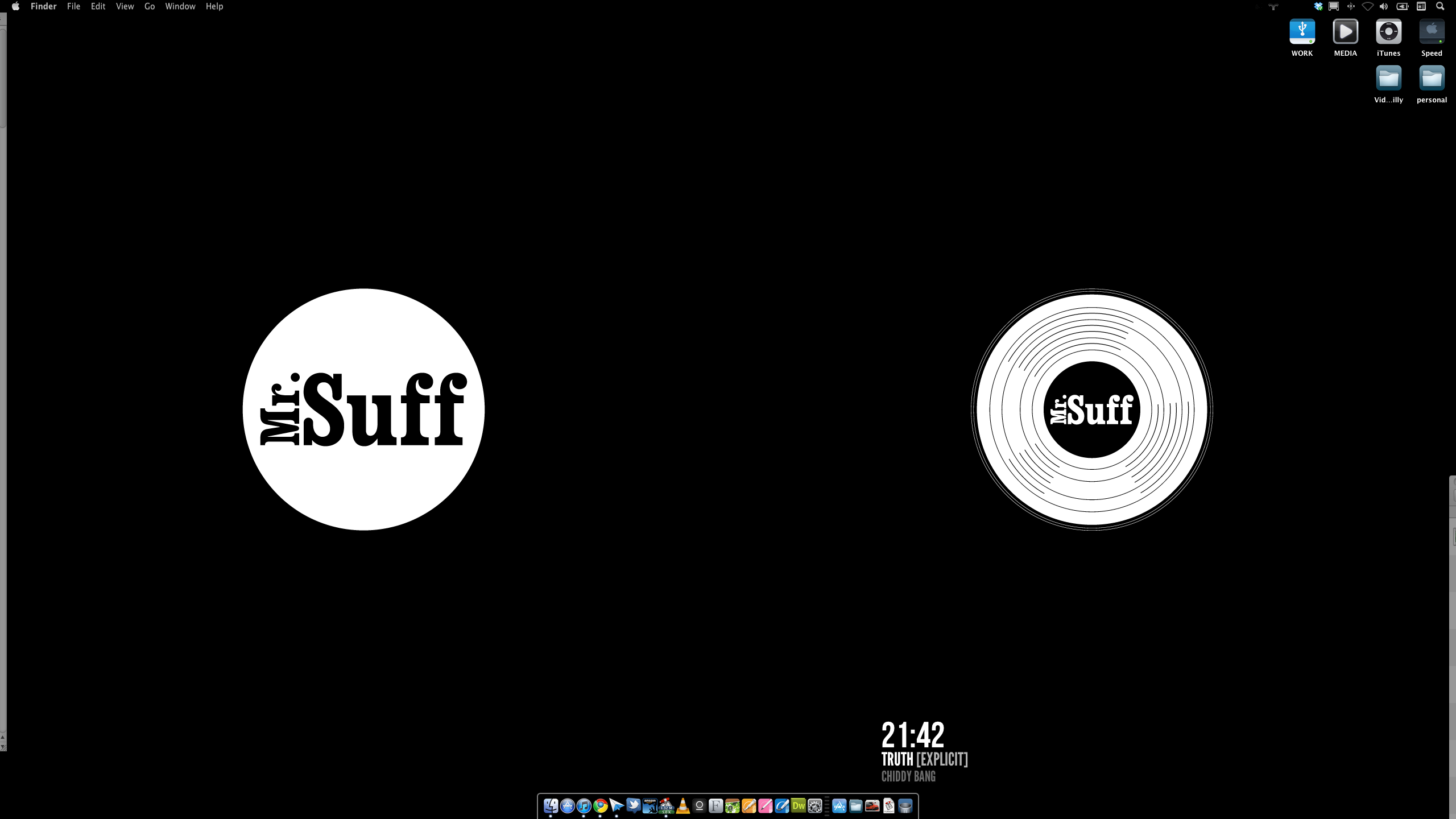Open the Apple menu
The width and height of the screenshot is (1456, 819).
point(15,6)
